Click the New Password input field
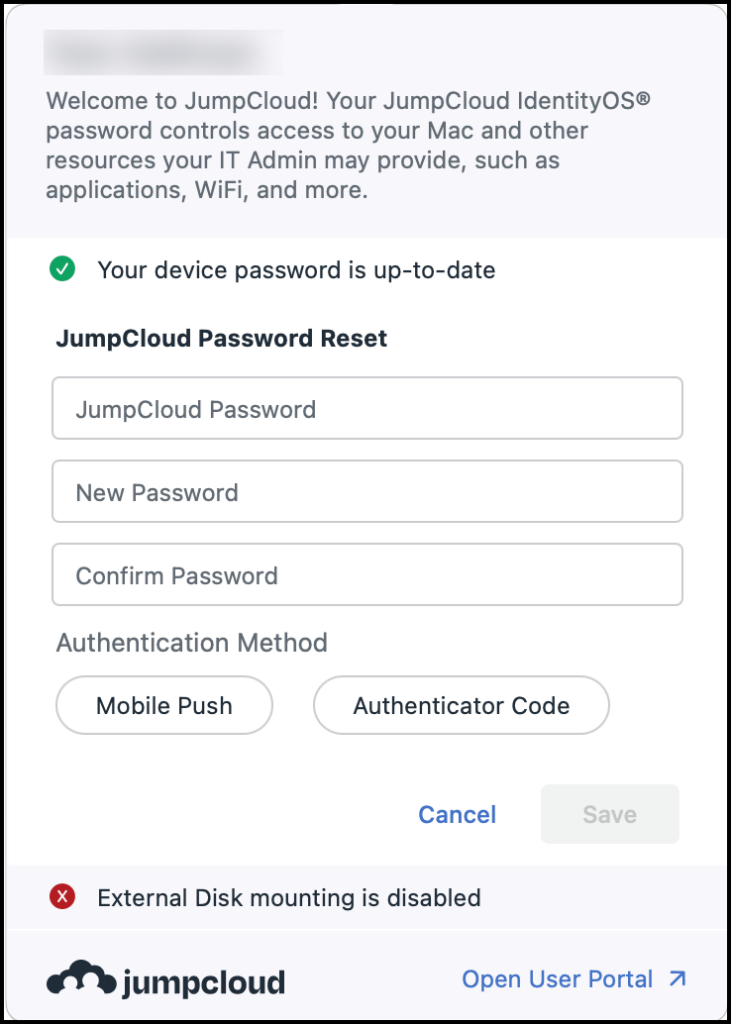Screen dimensions: 731x1024 366,491
